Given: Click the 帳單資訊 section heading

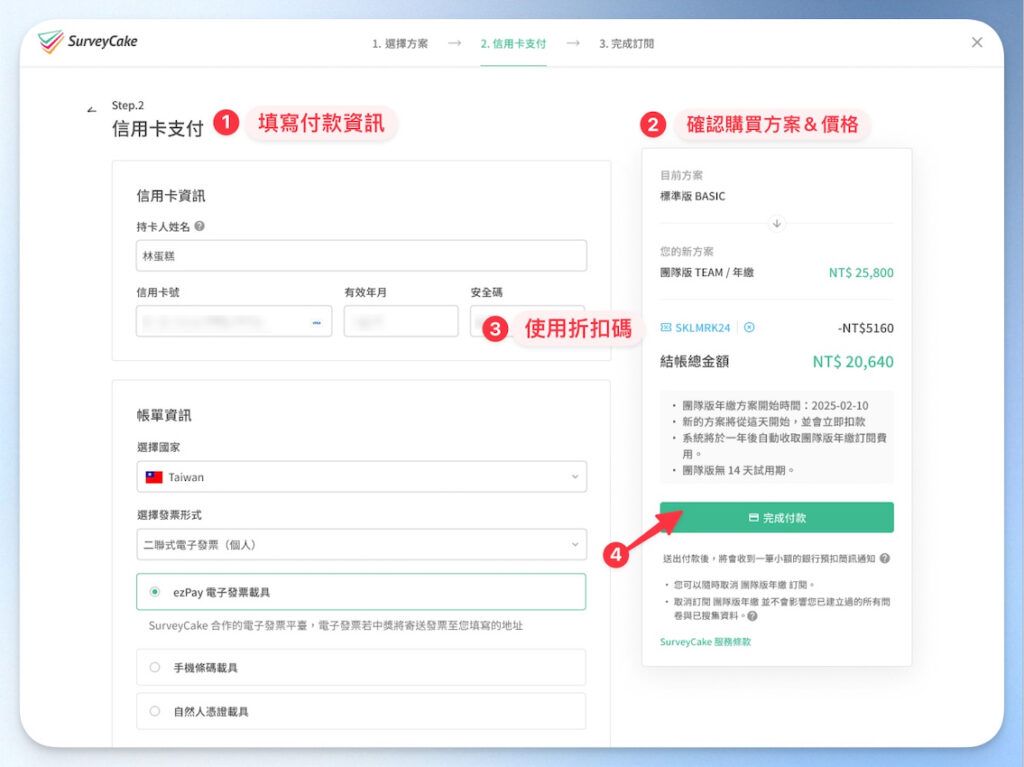Looking at the screenshot, I should 164,415.
